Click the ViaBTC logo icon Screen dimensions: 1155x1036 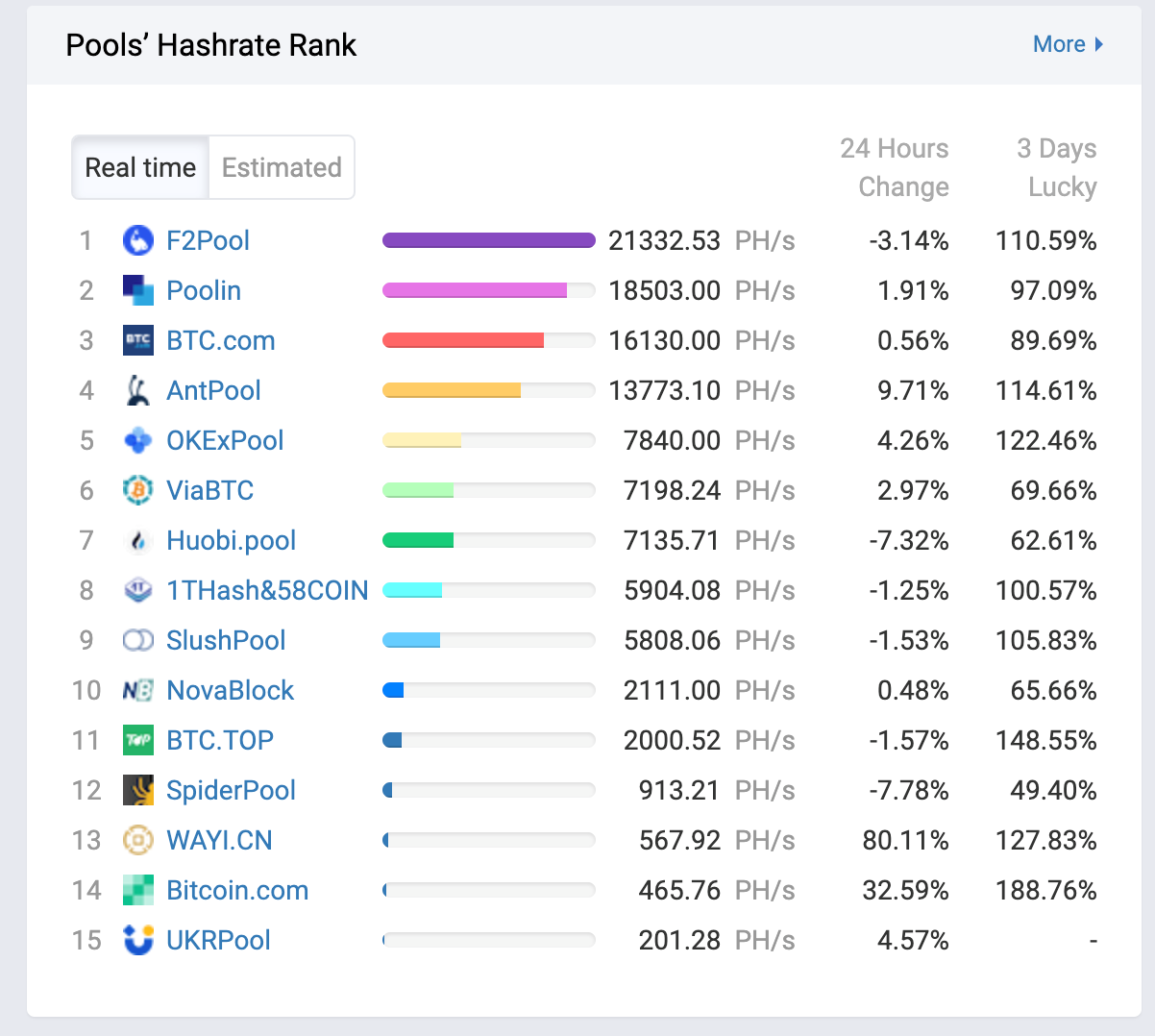pyautogui.click(x=138, y=490)
